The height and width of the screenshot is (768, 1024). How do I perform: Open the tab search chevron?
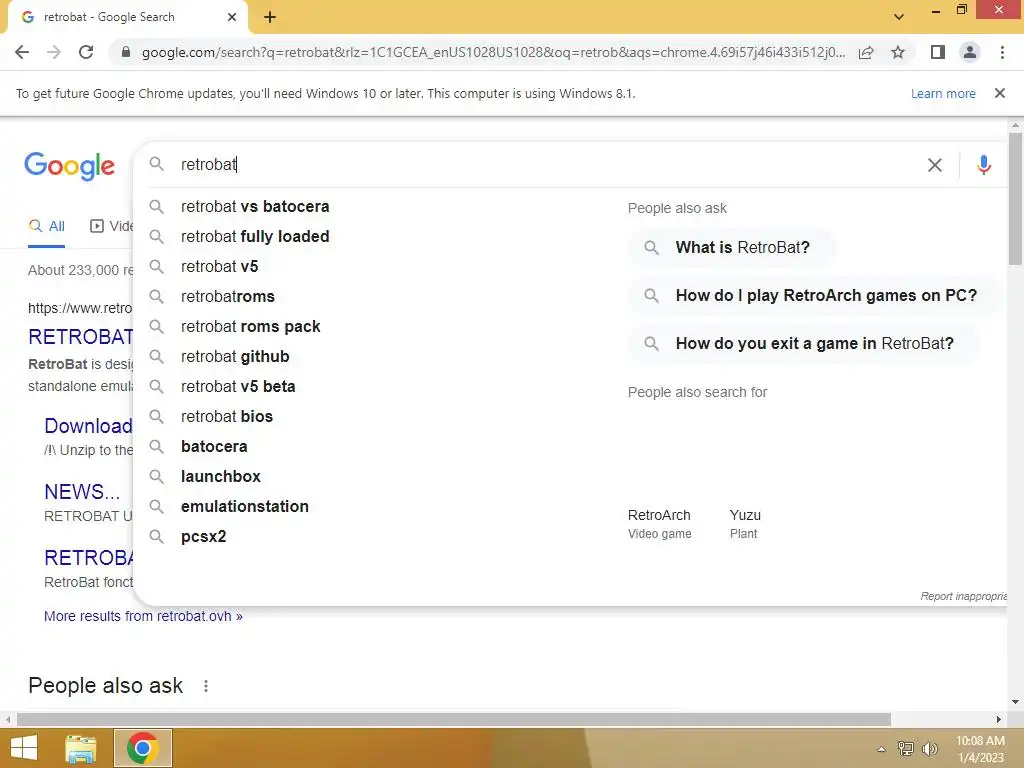coord(899,17)
